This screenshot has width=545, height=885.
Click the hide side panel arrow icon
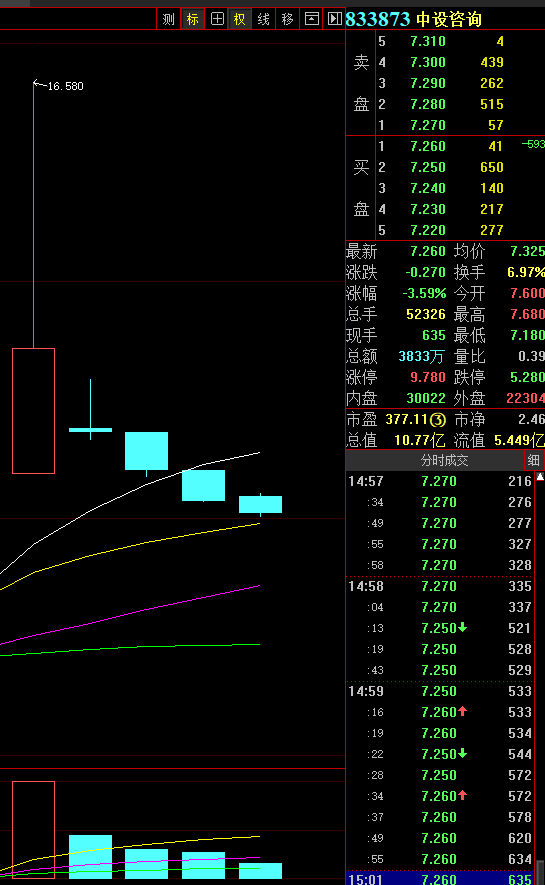click(x=335, y=19)
